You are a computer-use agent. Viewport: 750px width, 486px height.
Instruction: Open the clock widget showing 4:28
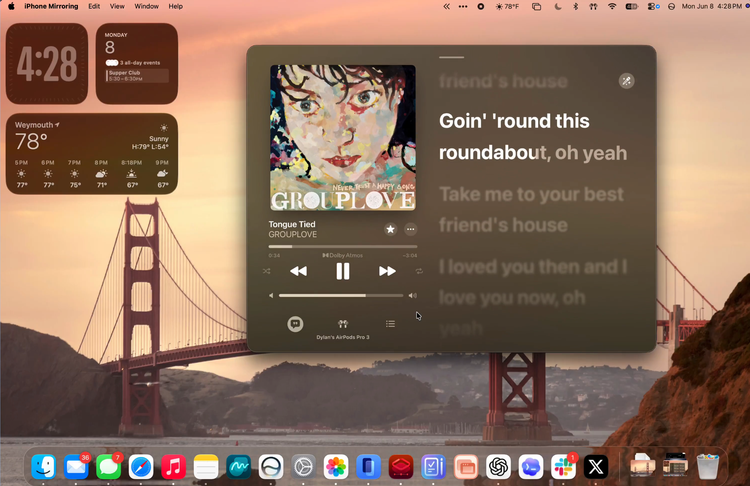(x=47, y=64)
